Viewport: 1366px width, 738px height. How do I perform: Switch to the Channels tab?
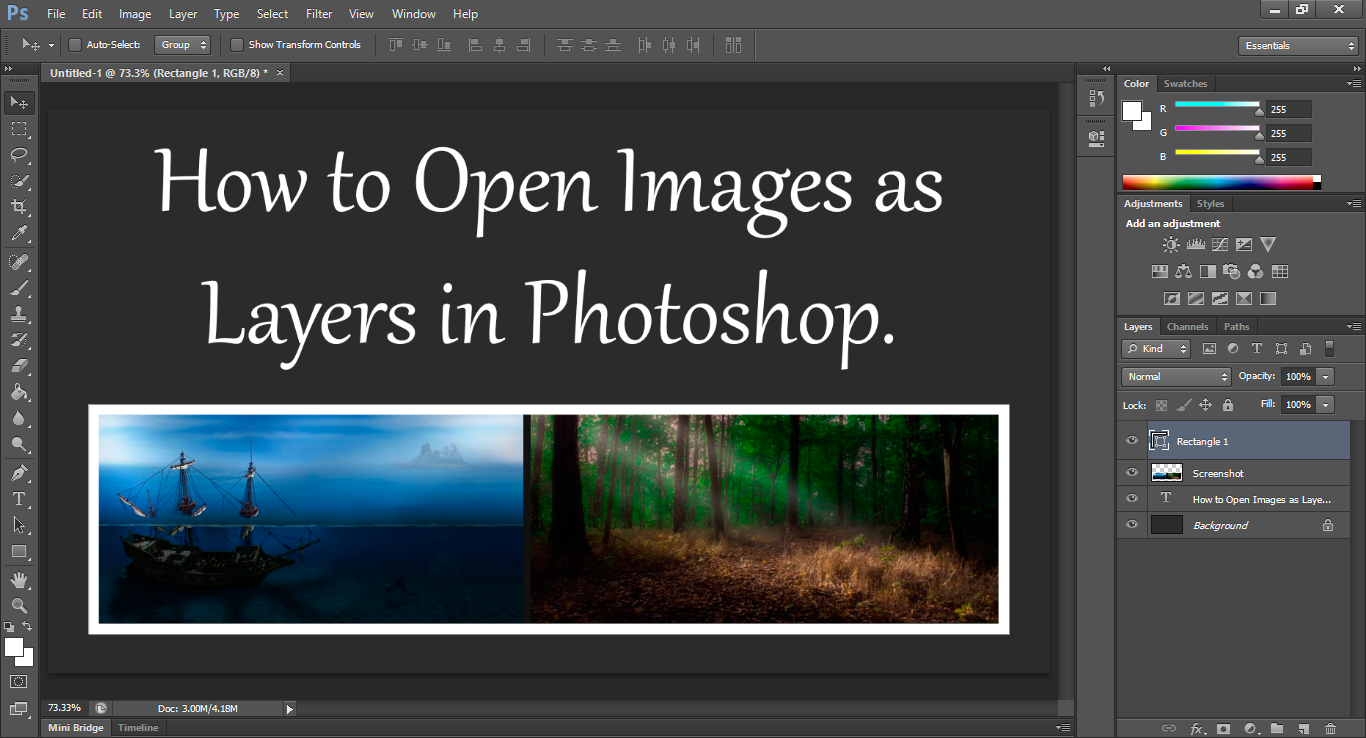[x=1188, y=327]
